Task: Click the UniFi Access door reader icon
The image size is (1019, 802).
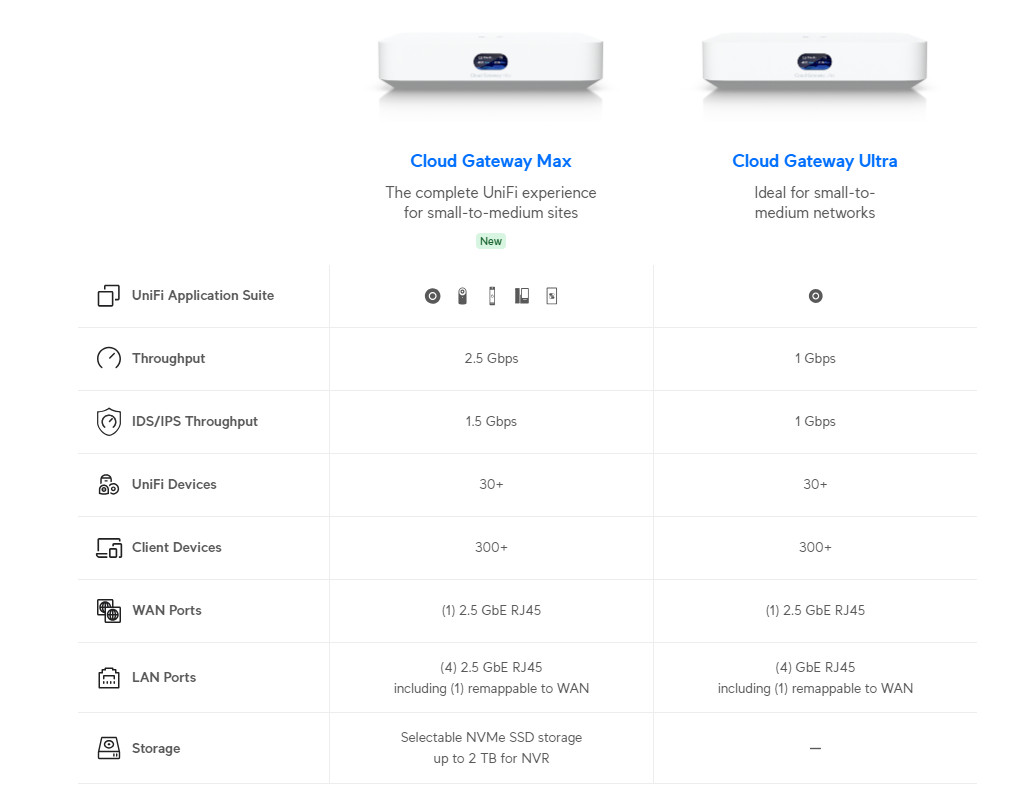Action: coord(492,296)
